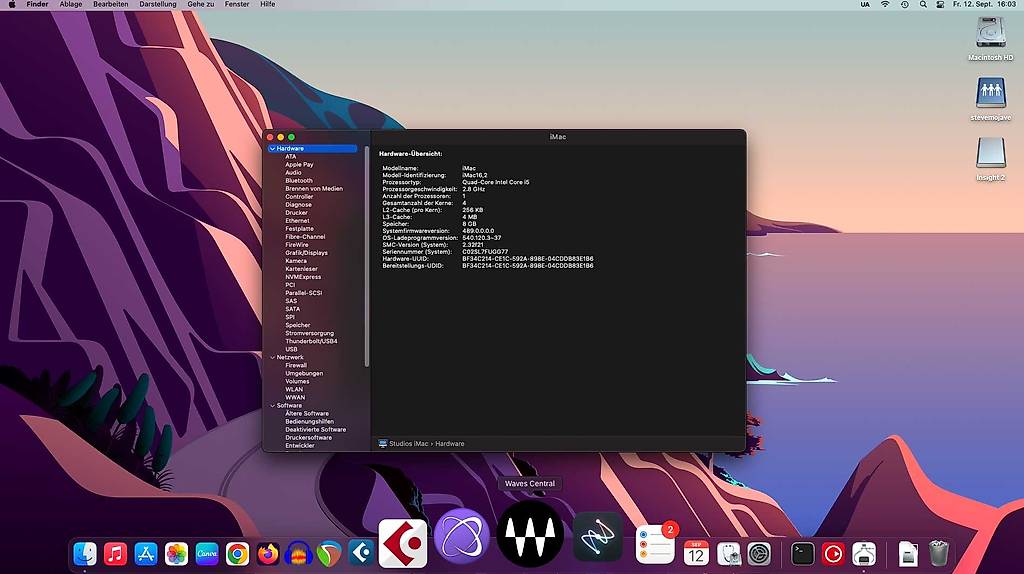Screen dimensions: 1024x574
Task: Click the serial number value C02SL7FUGG77
Action: pos(485,252)
